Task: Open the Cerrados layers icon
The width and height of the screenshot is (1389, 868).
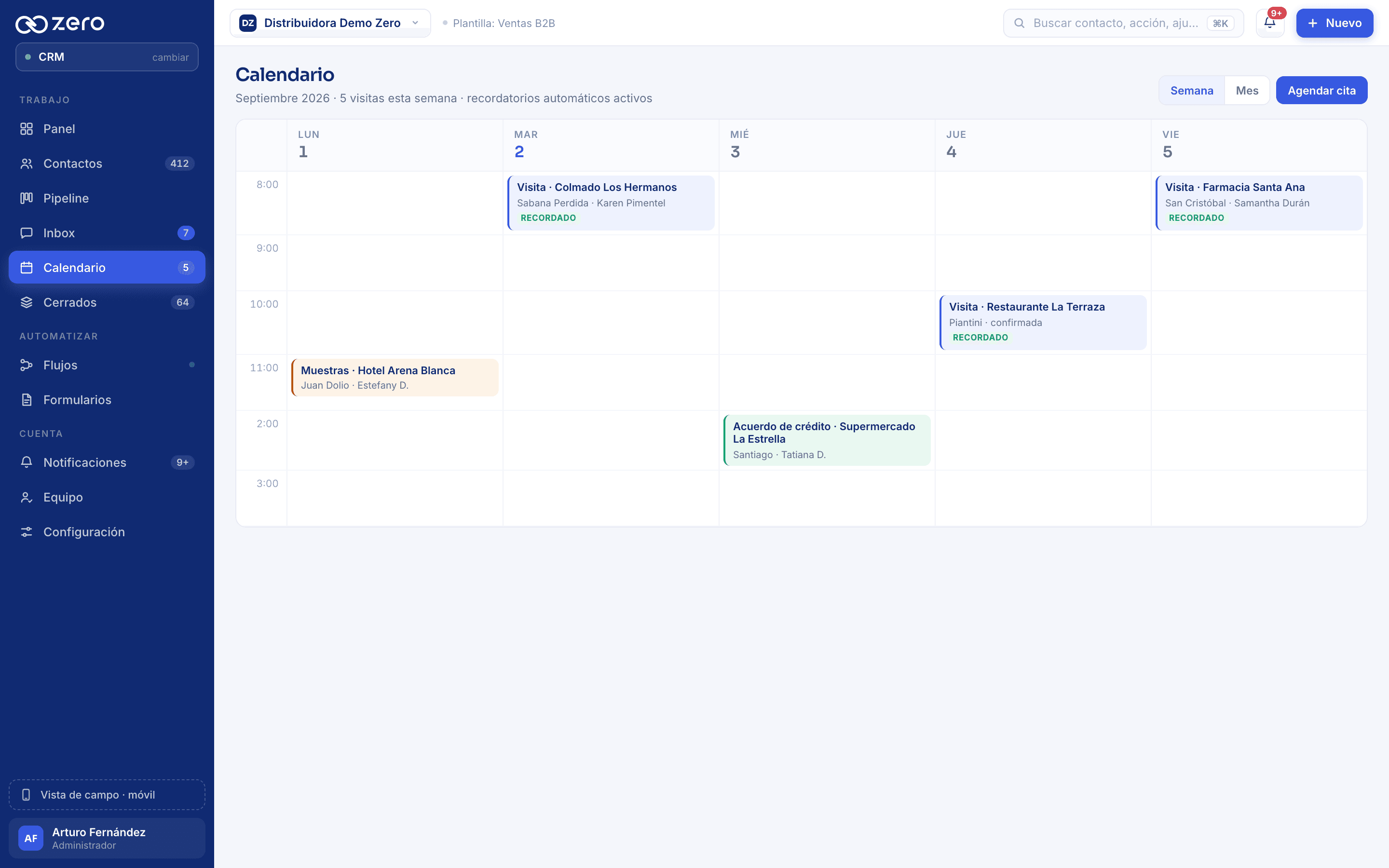Action: click(x=27, y=302)
